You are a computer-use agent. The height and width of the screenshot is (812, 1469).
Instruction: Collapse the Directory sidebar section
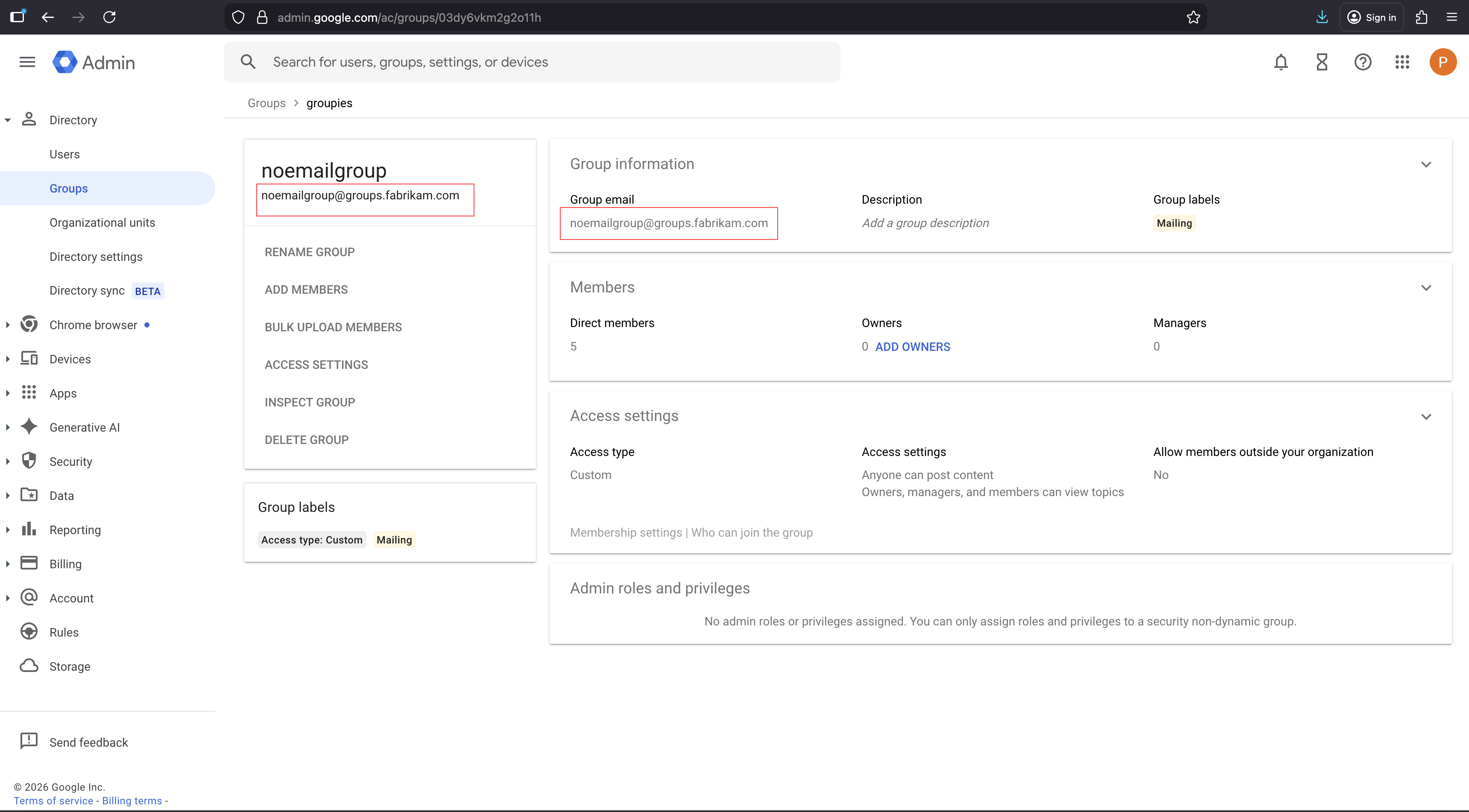pyautogui.click(x=8, y=120)
